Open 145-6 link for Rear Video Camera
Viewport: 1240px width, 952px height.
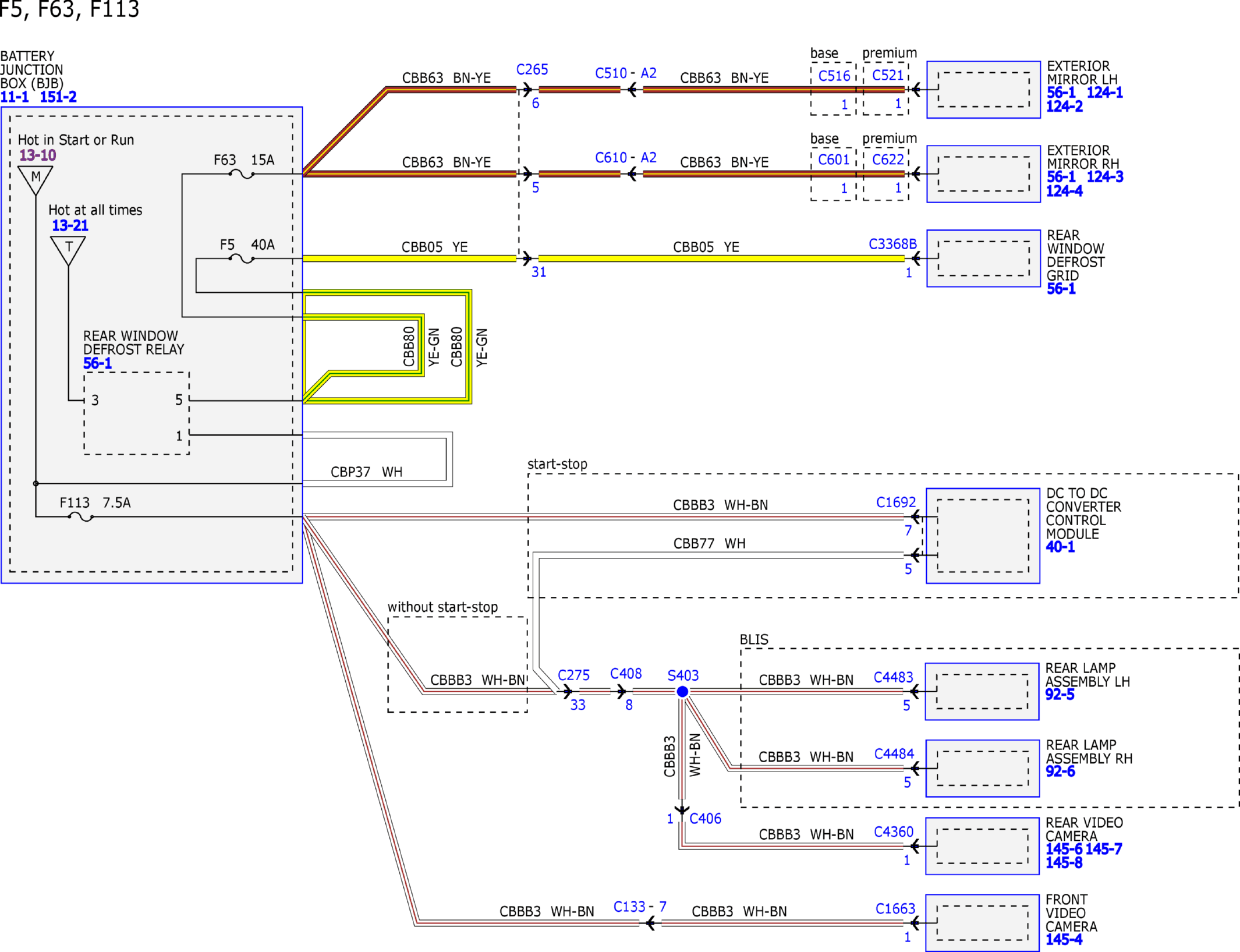coord(1064,849)
